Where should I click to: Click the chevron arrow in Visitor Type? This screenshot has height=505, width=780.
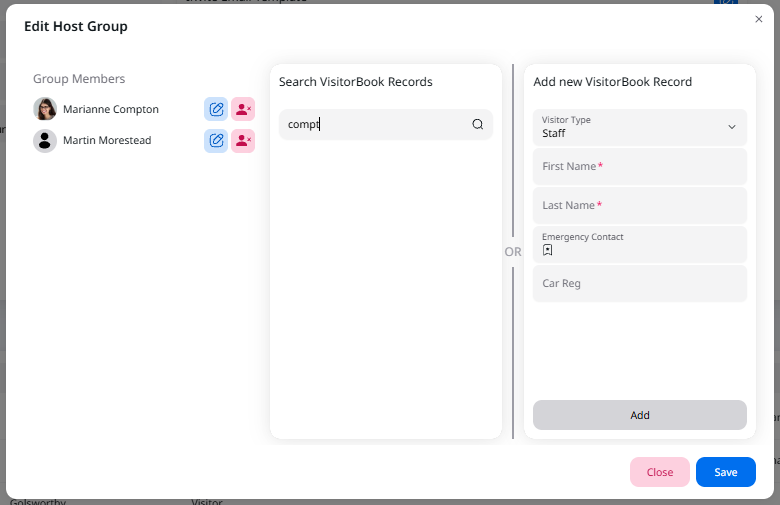[731, 127]
